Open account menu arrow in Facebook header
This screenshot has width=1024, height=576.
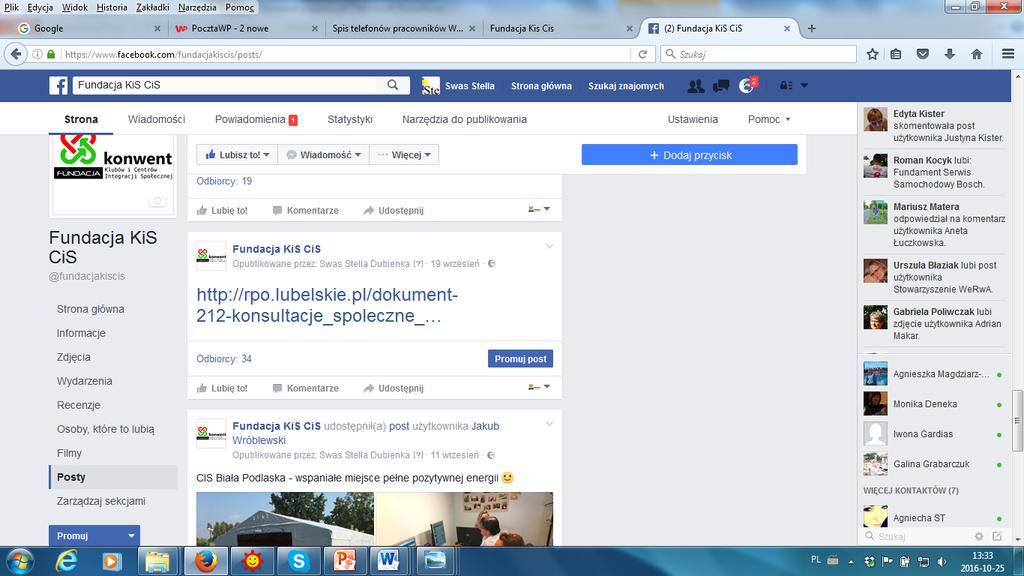point(805,86)
